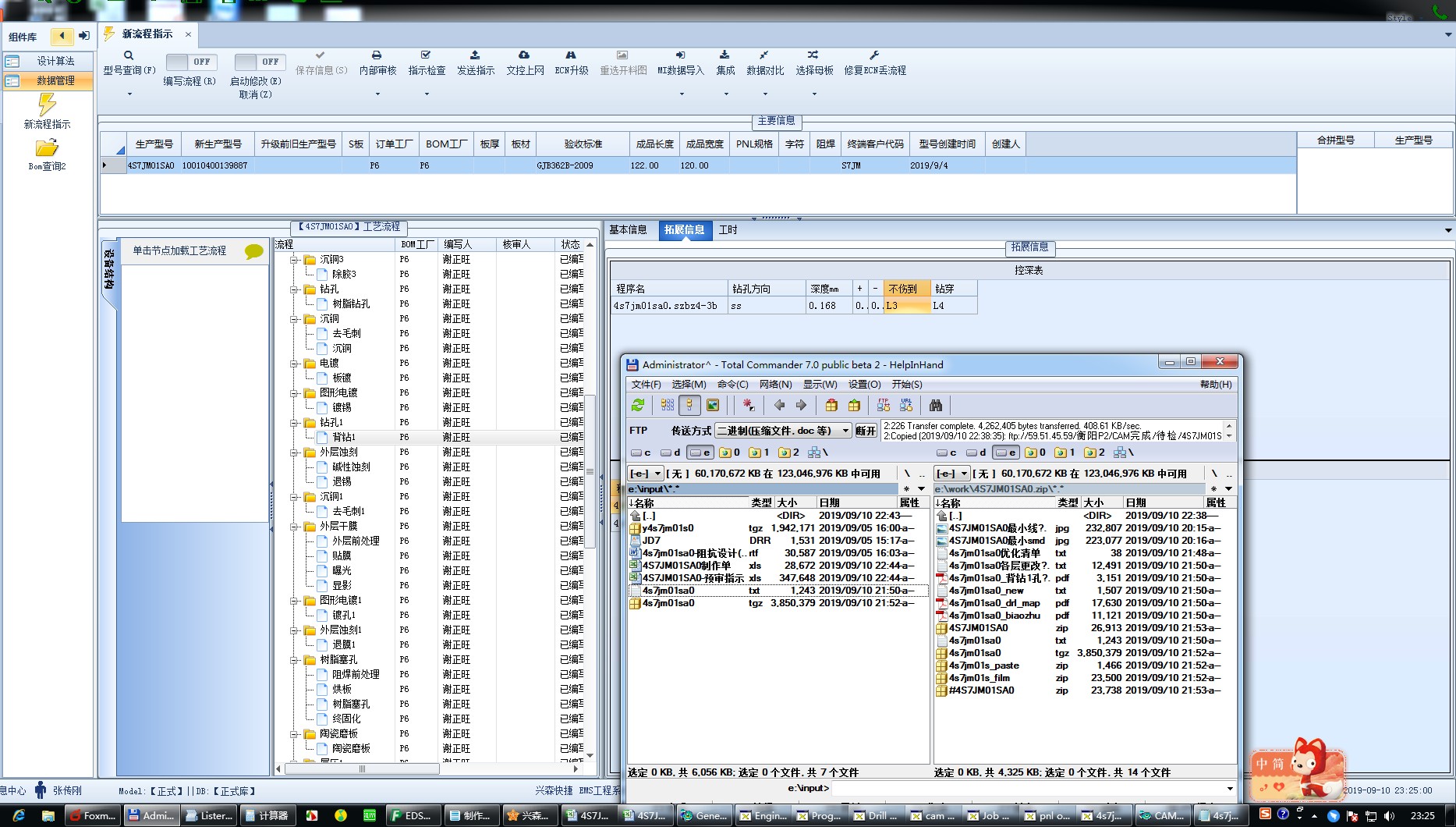Click Total Commander forward arrow icon

click(801, 405)
